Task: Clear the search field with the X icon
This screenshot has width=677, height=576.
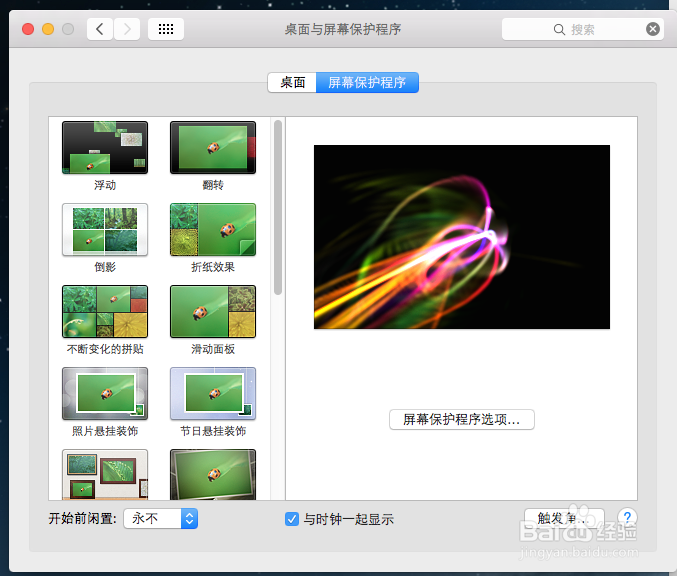Action: (653, 29)
